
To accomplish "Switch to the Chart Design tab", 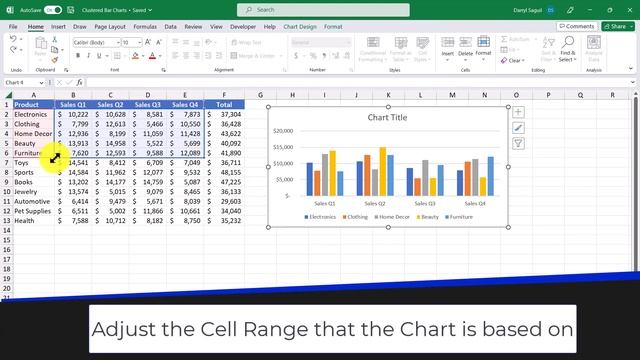I will [x=300, y=27].
